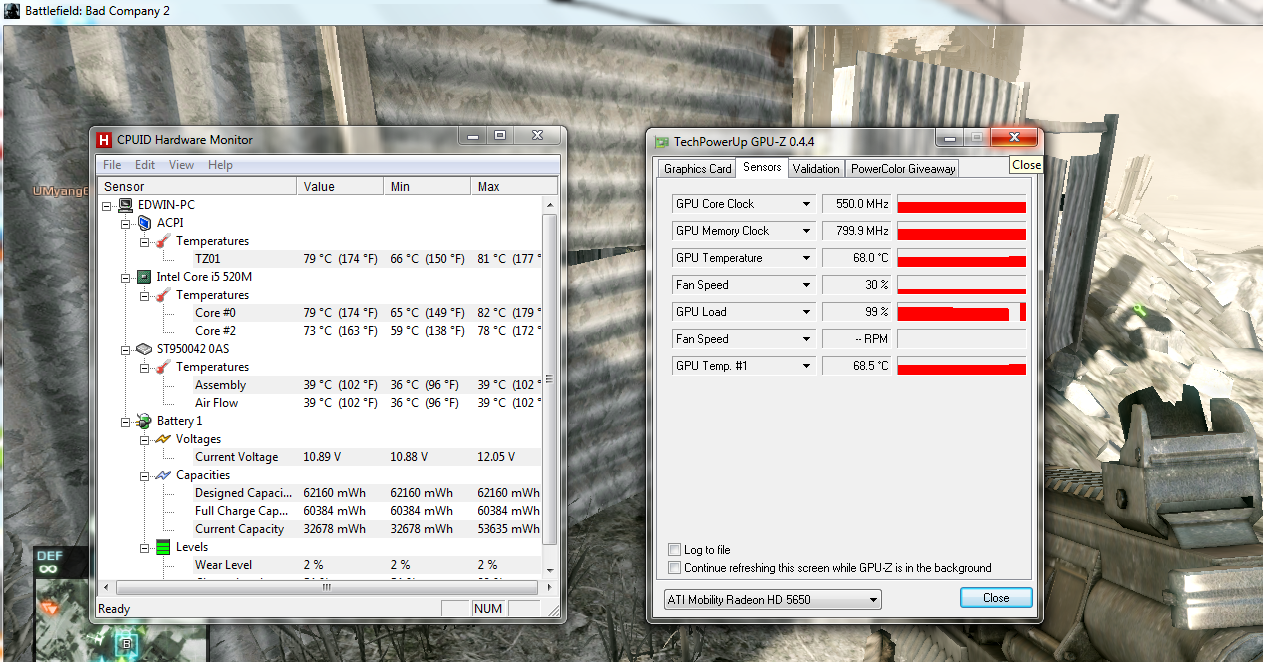Collapse the Intel Core i5 520M node
Screen dimensions: 1263x662
tap(126, 277)
